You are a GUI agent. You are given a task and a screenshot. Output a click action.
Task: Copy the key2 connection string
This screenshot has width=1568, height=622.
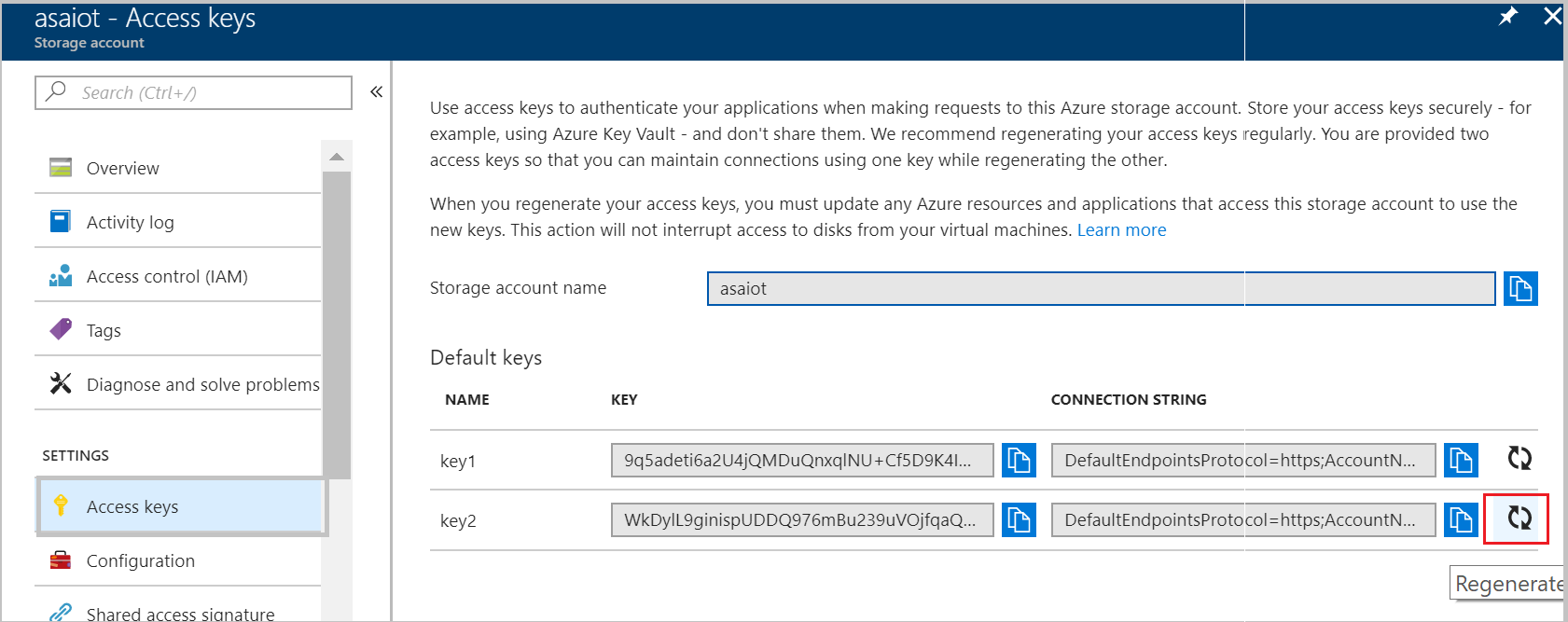point(1460,519)
